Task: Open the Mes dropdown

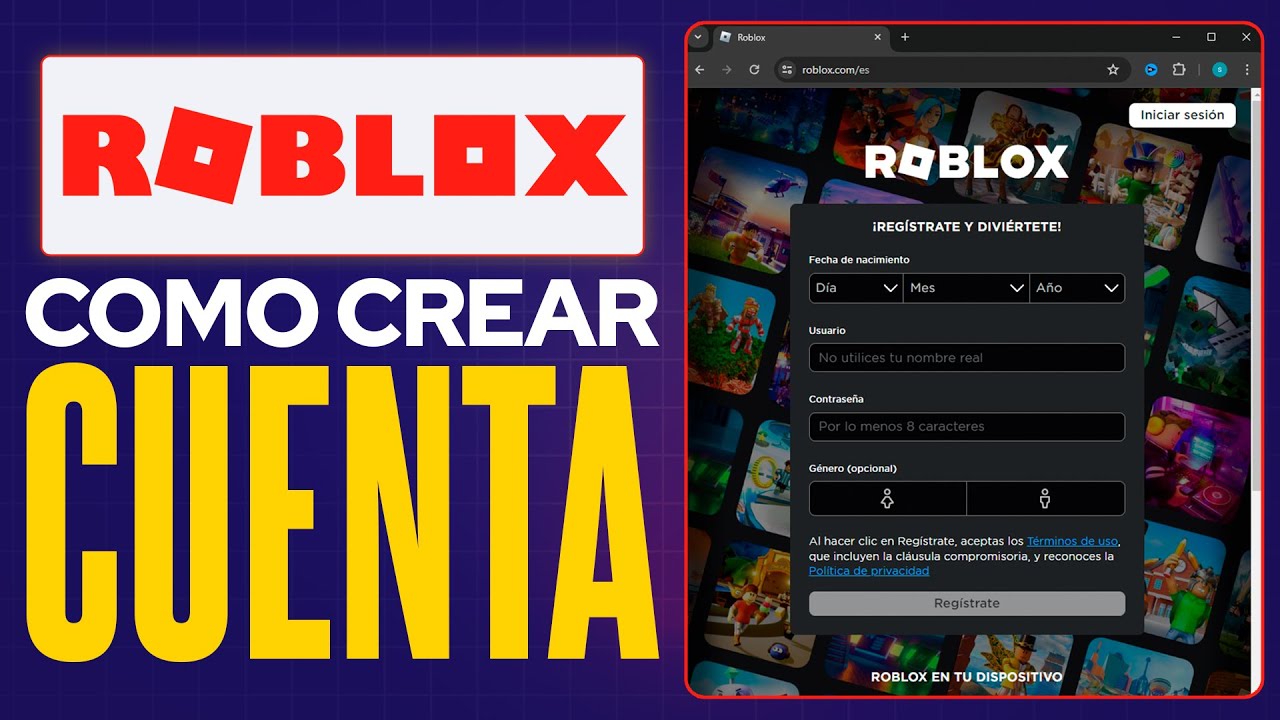Action: coord(967,288)
